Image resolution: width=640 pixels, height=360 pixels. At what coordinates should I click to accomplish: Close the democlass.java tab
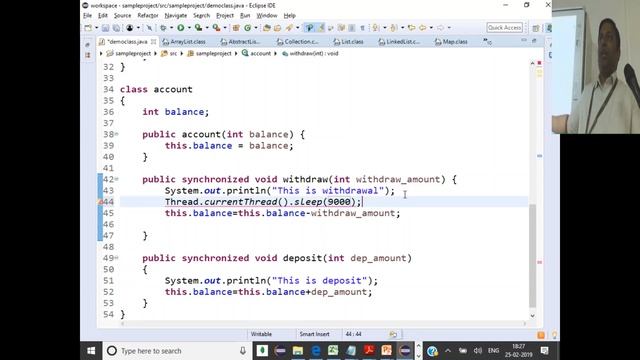[x=153, y=42]
